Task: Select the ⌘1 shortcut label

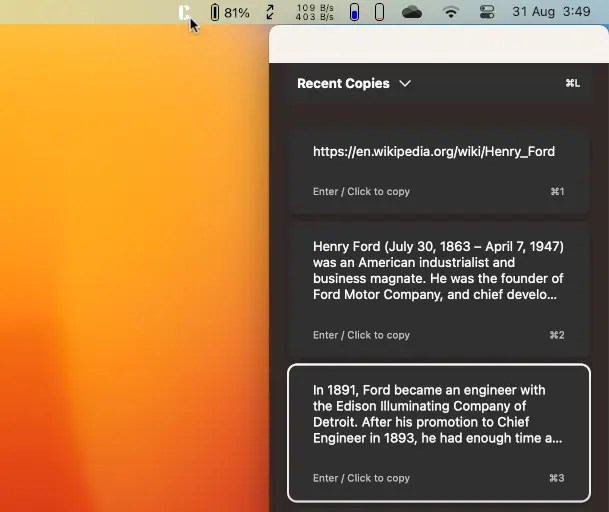Action: pos(557,192)
